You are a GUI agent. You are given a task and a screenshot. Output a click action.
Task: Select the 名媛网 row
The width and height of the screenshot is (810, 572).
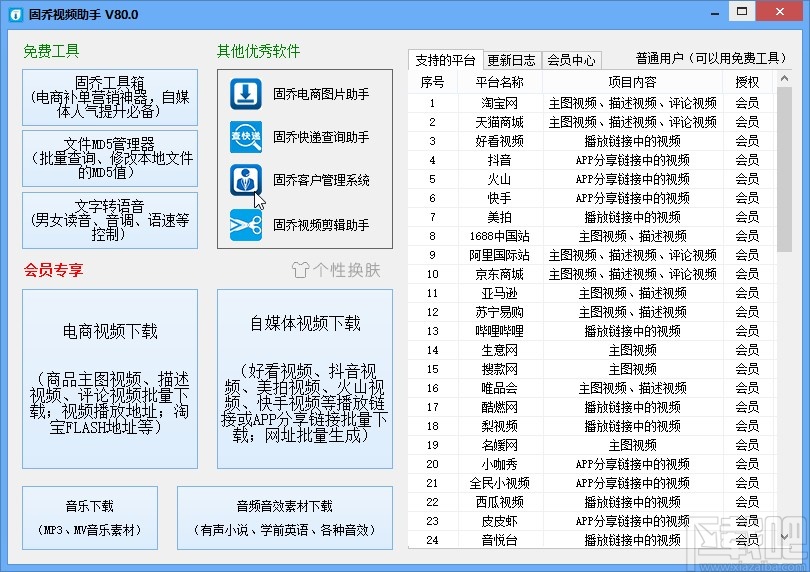pos(592,445)
